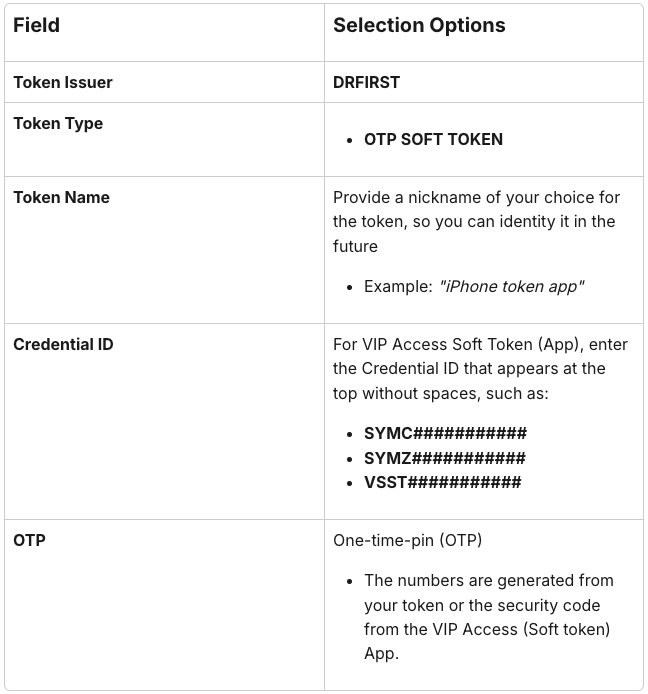Click the nickname description paragraph

[476, 222]
